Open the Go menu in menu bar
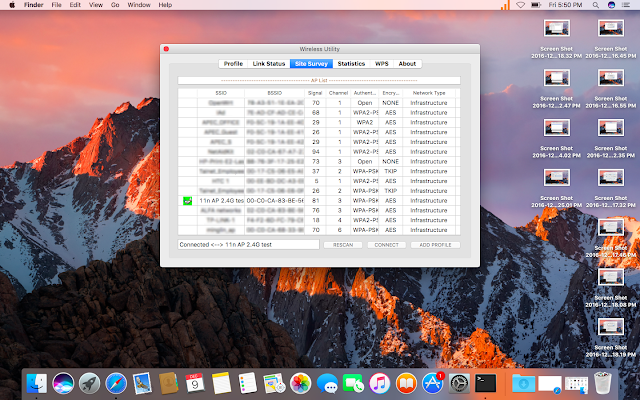This screenshot has height=400, width=640. pos(113,5)
